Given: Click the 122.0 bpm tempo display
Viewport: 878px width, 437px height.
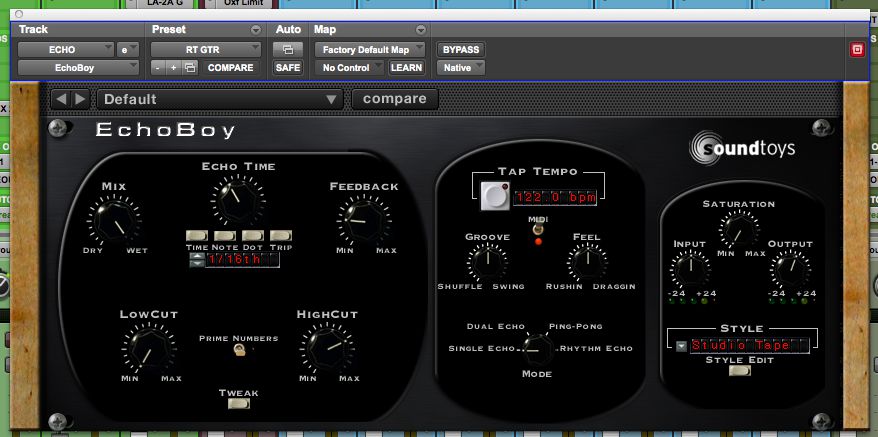Looking at the screenshot, I should pos(555,198).
